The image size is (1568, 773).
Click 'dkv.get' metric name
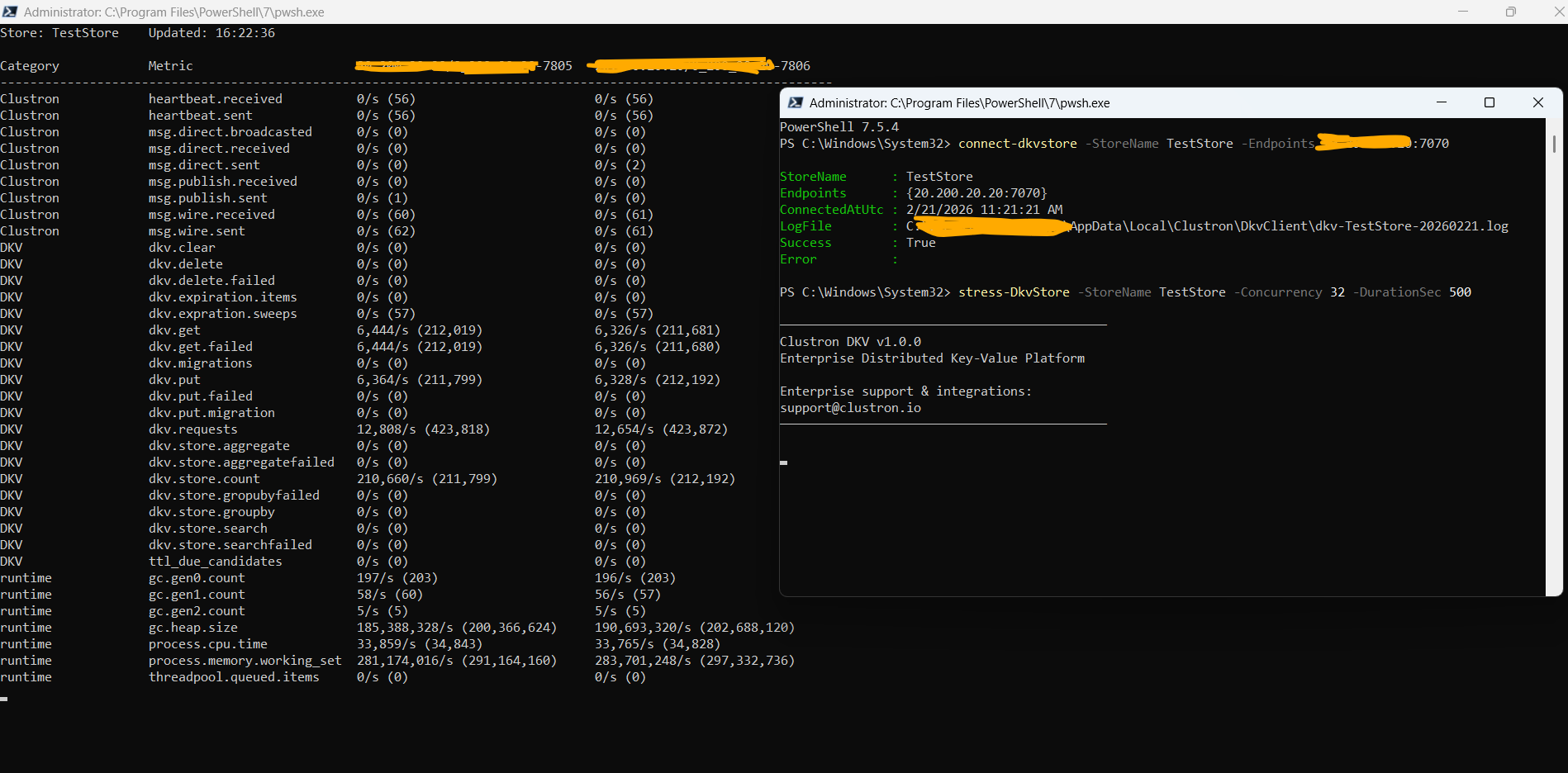click(x=174, y=330)
